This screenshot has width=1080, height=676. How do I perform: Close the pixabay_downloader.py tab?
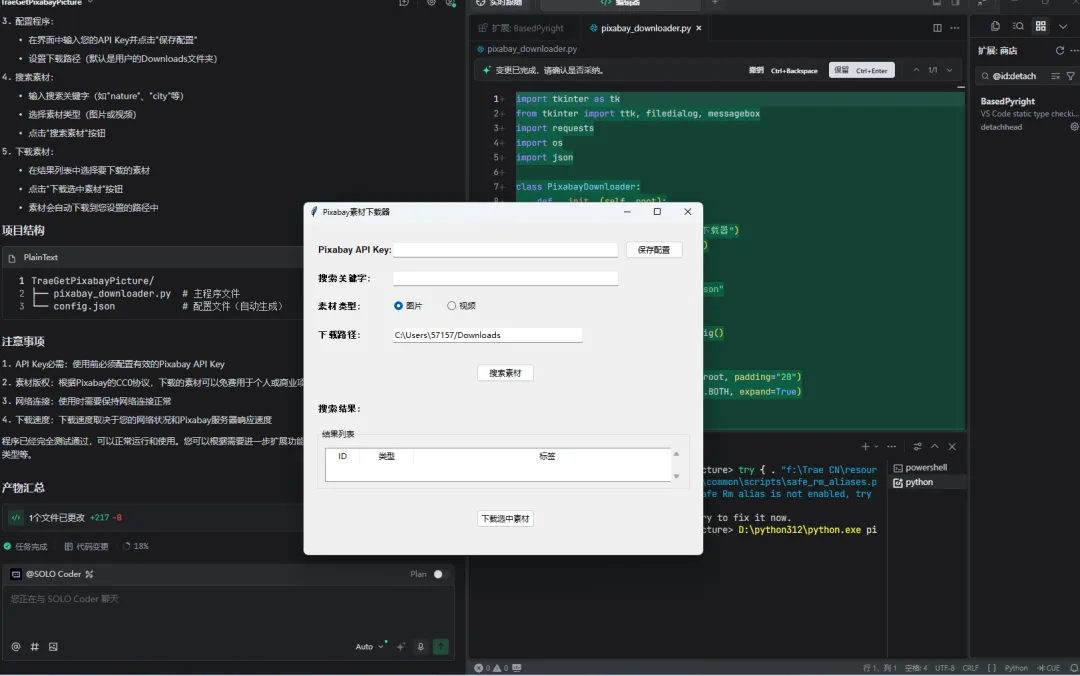[x=698, y=28]
